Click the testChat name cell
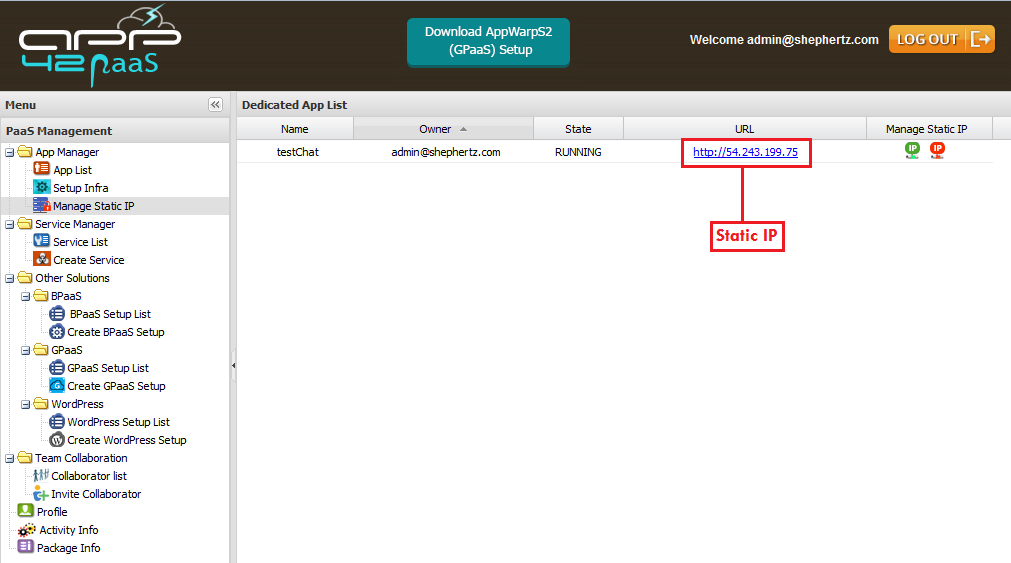Image resolution: width=1011 pixels, height=563 pixels. pos(297,152)
